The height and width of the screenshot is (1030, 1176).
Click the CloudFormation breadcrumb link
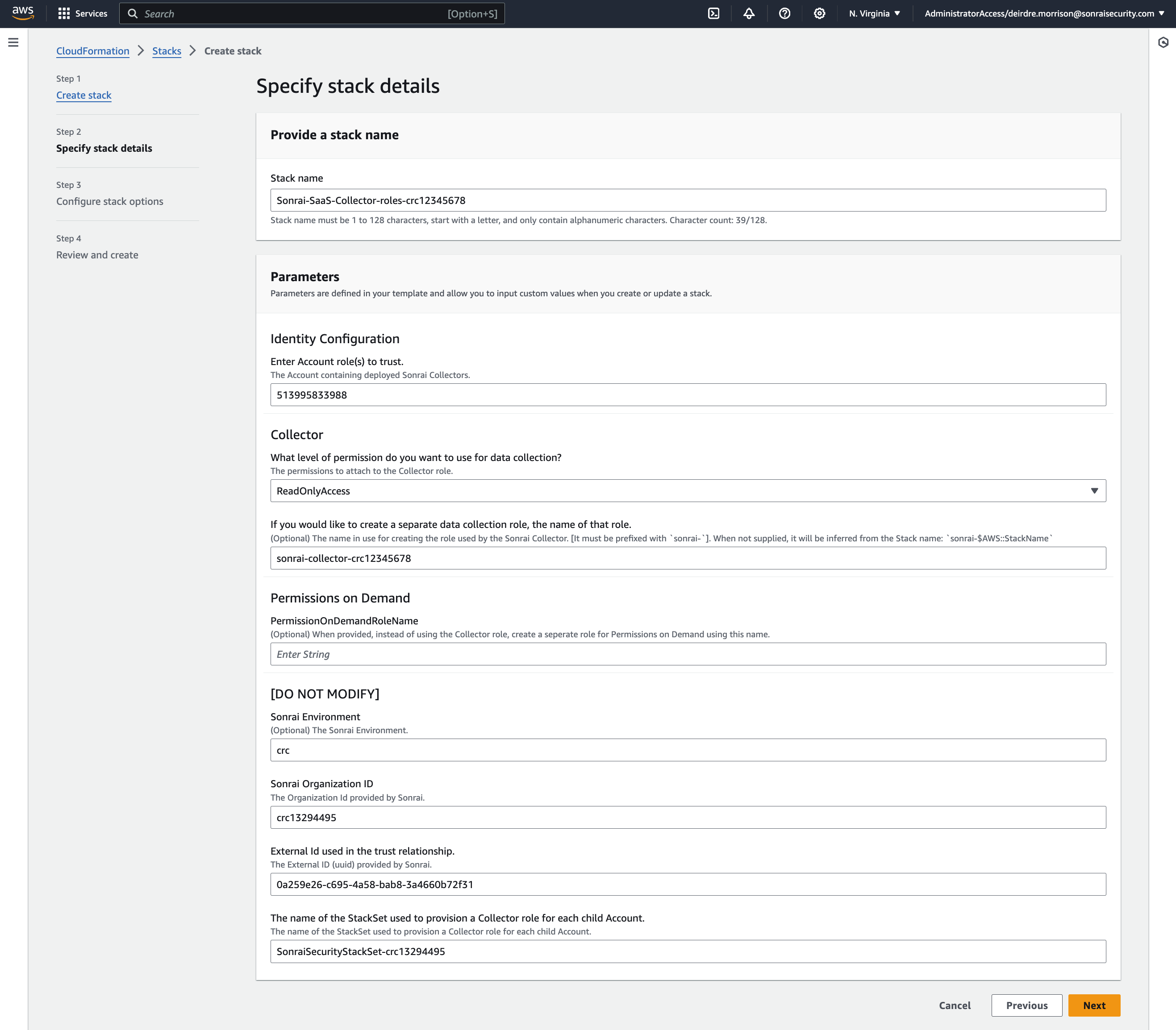coord(92,51)
